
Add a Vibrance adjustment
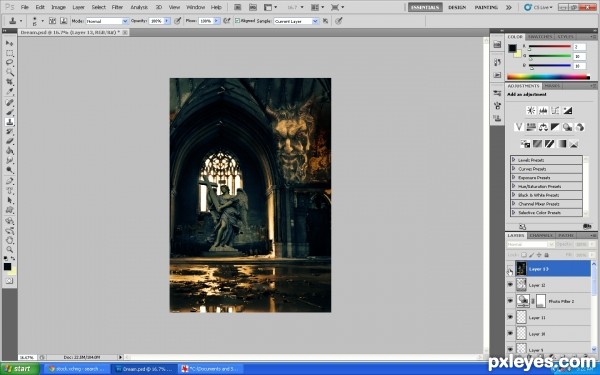[x=519, y=127]
